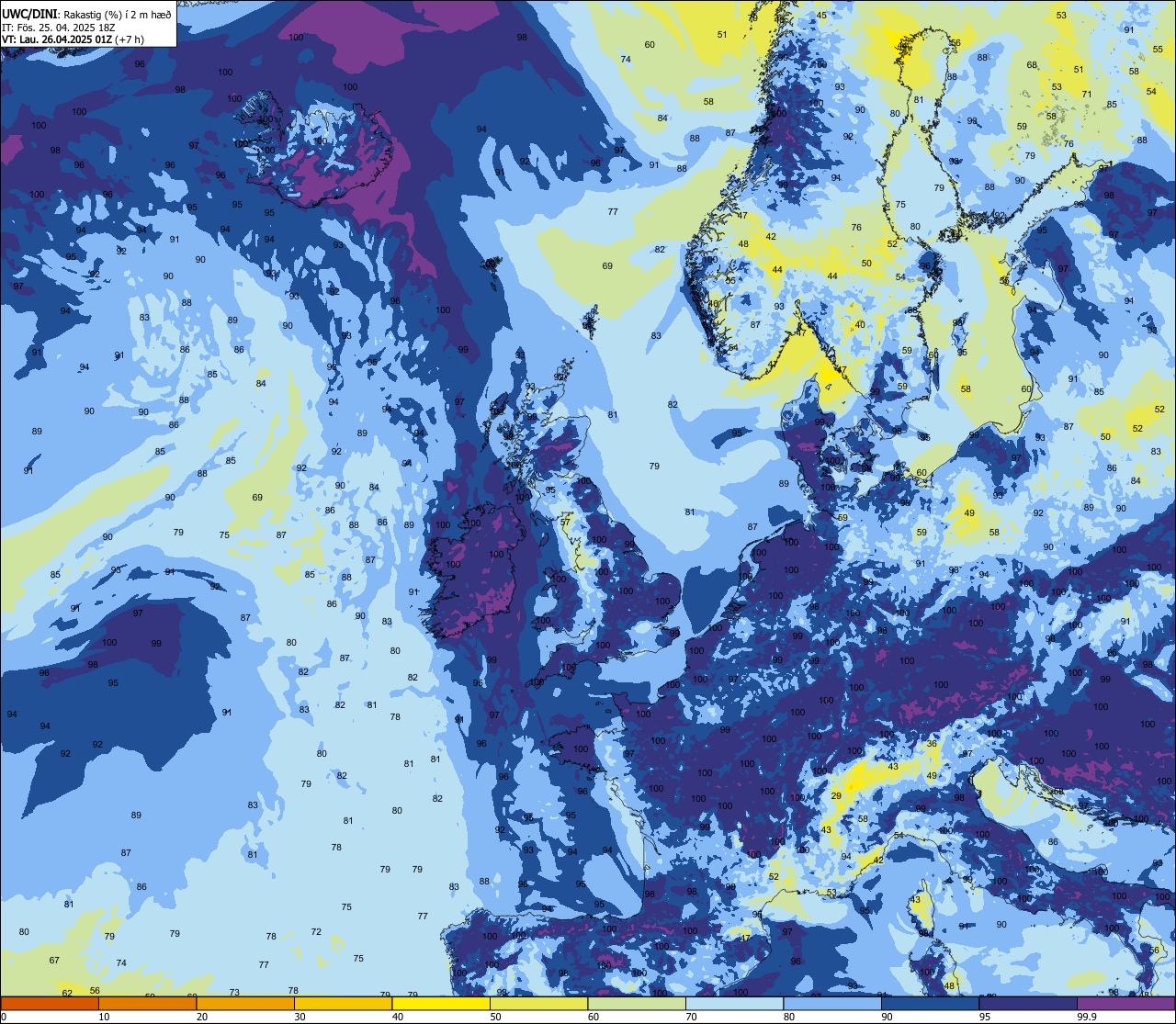Click the bright yellow 40–50 legend swatch
Image resolution: width=1176 pixels, height=1024 pixels.
tap(441, 1003)
